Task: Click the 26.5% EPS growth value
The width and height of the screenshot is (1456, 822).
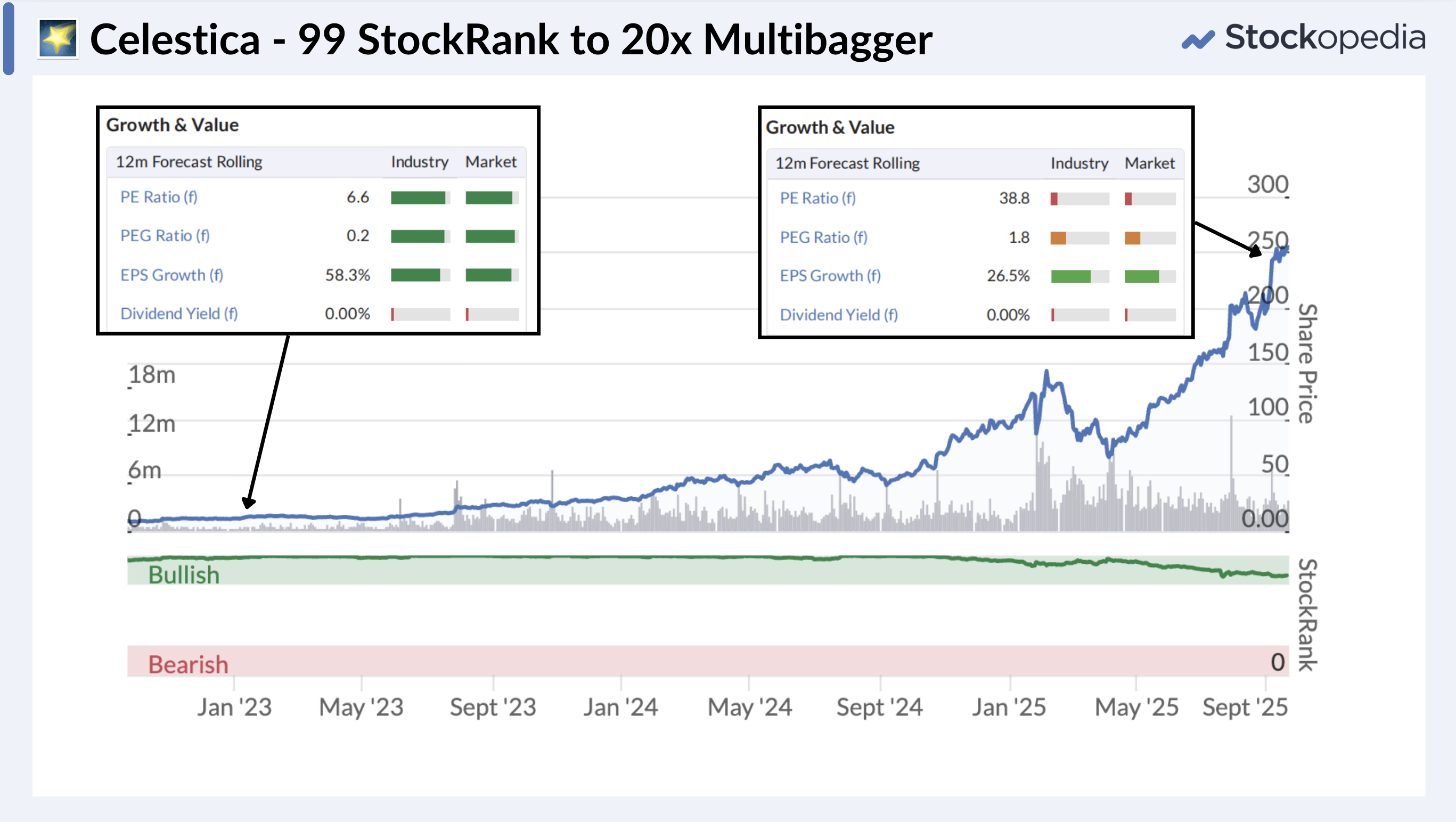Action: [x=1008, y=276]
